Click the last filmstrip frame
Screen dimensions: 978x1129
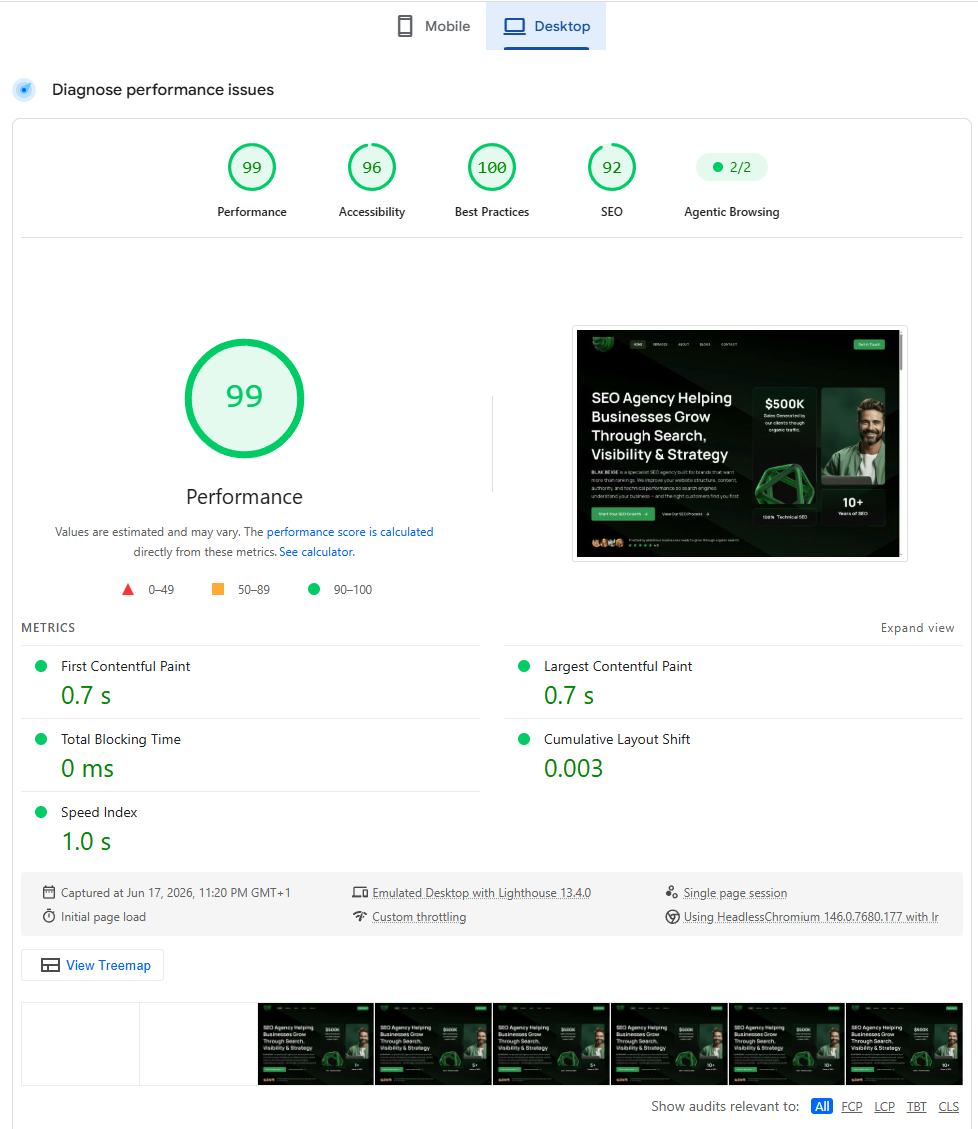pos(905,1044)
